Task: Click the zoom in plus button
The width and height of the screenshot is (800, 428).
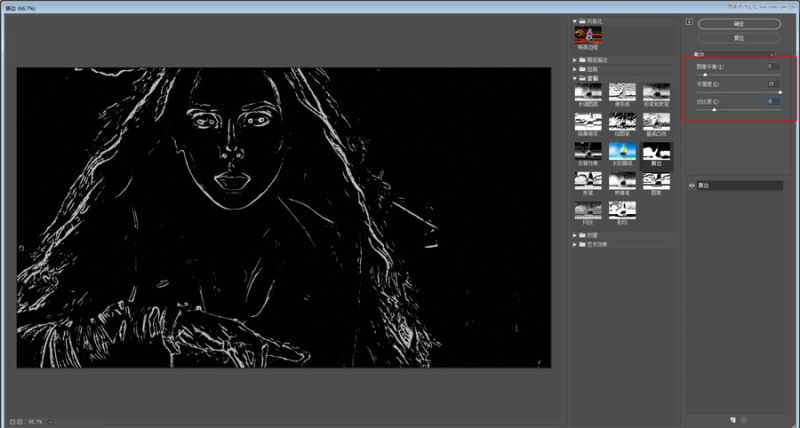Action: pos(20,420)
